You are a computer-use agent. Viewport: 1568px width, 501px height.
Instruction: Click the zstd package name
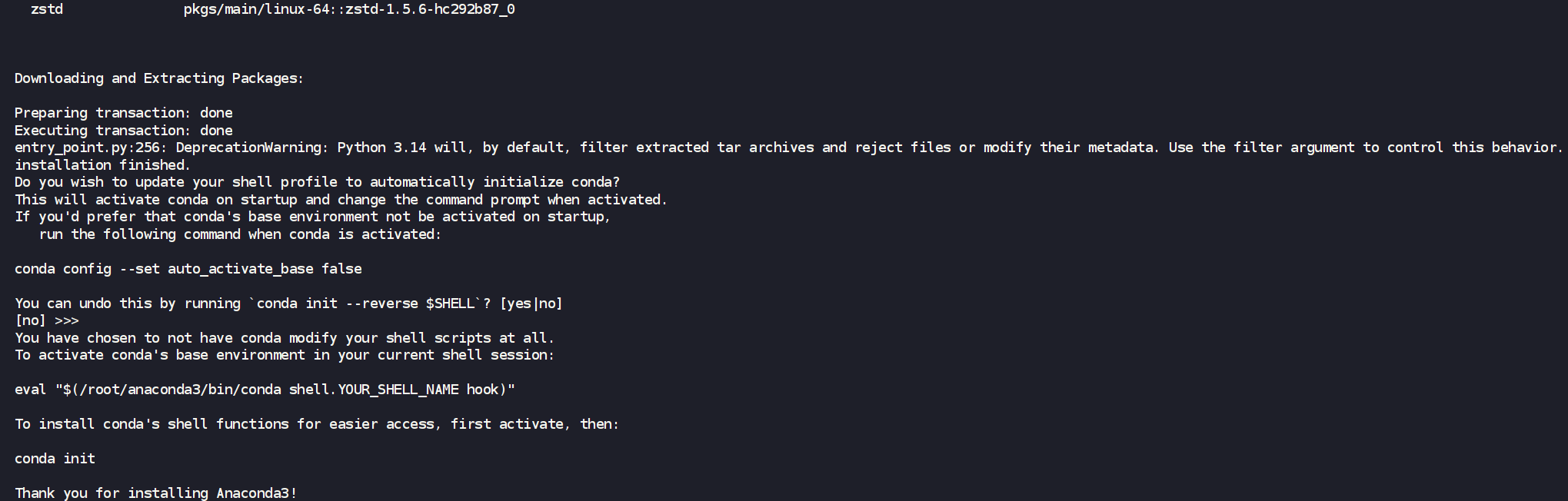coord(47,9)
